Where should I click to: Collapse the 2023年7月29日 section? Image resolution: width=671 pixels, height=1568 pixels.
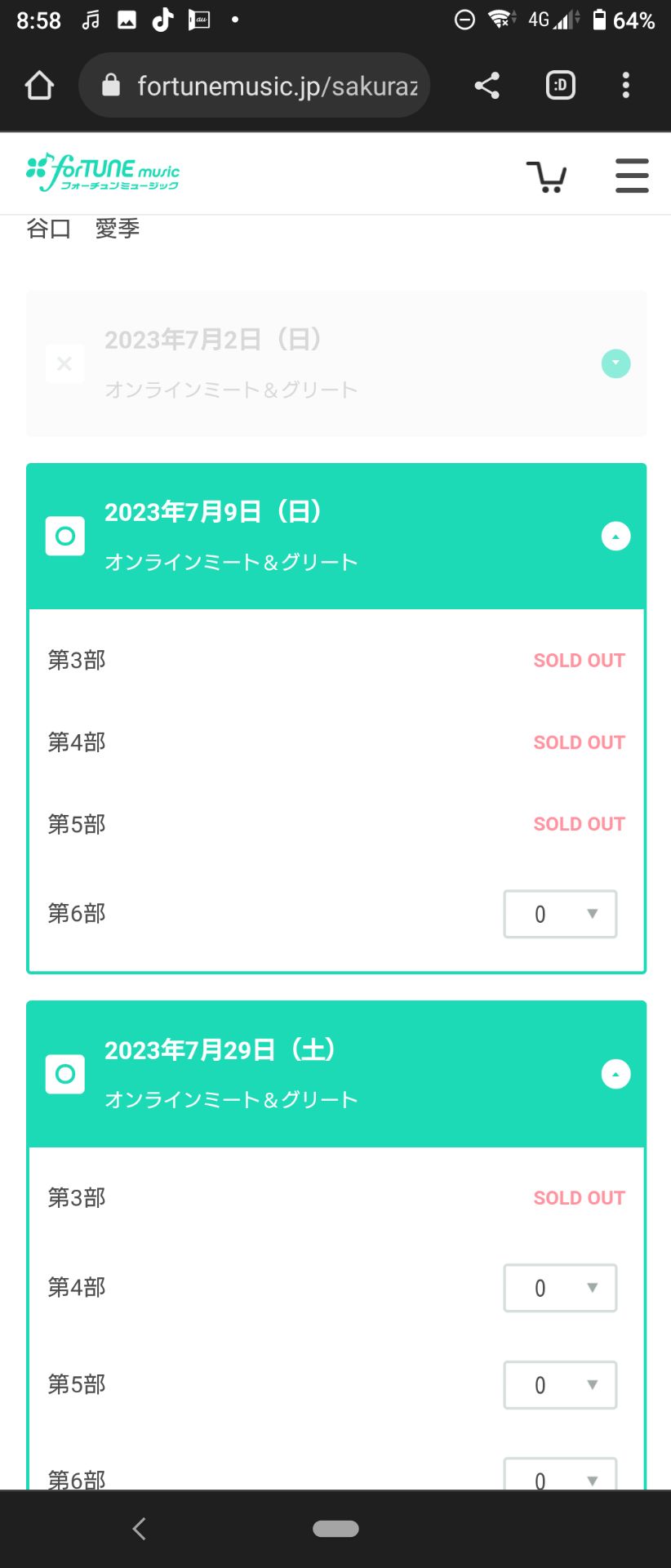click(x=615, y=1074)
